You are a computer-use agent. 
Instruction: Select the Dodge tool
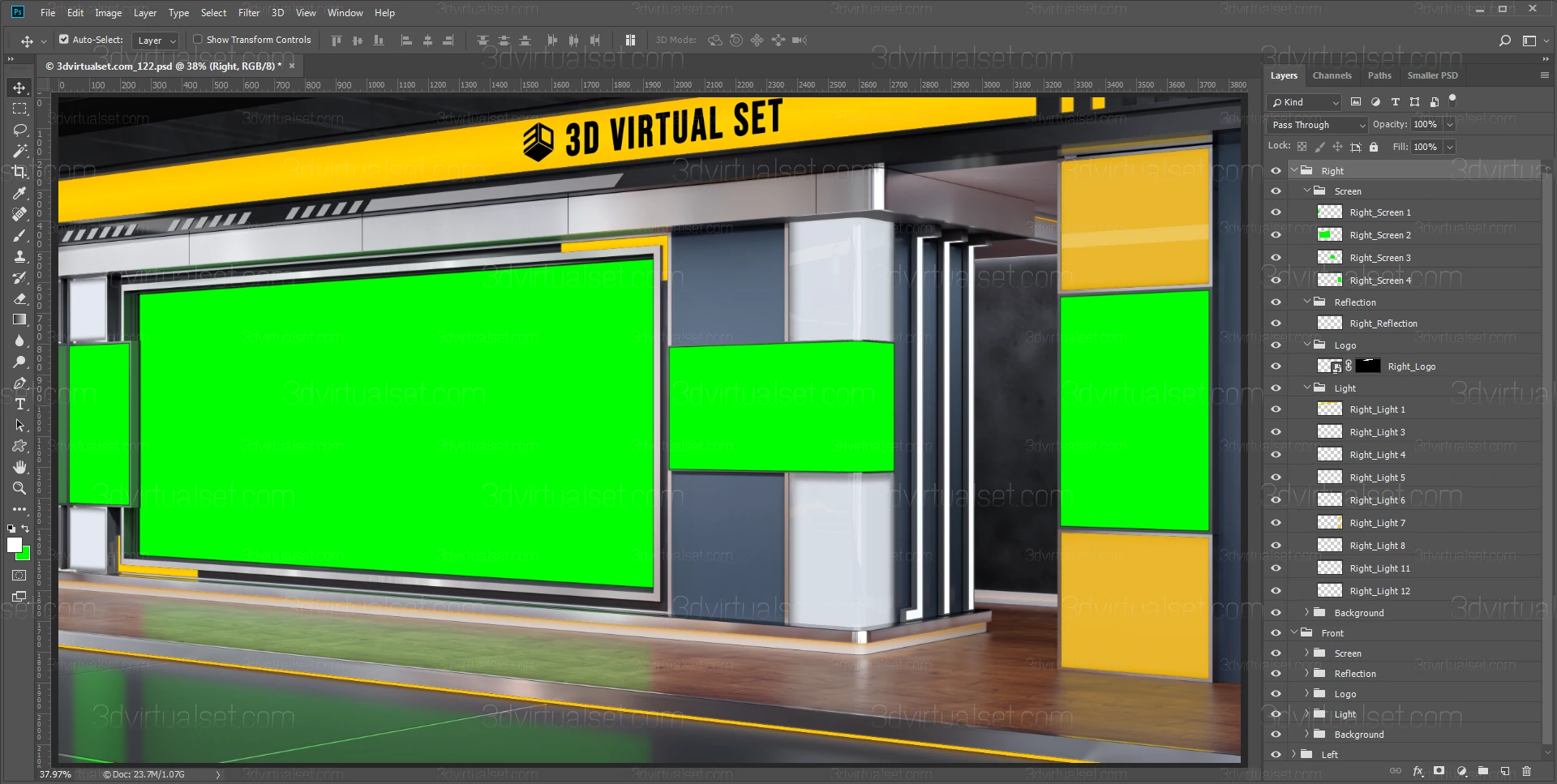click(19, 362)
